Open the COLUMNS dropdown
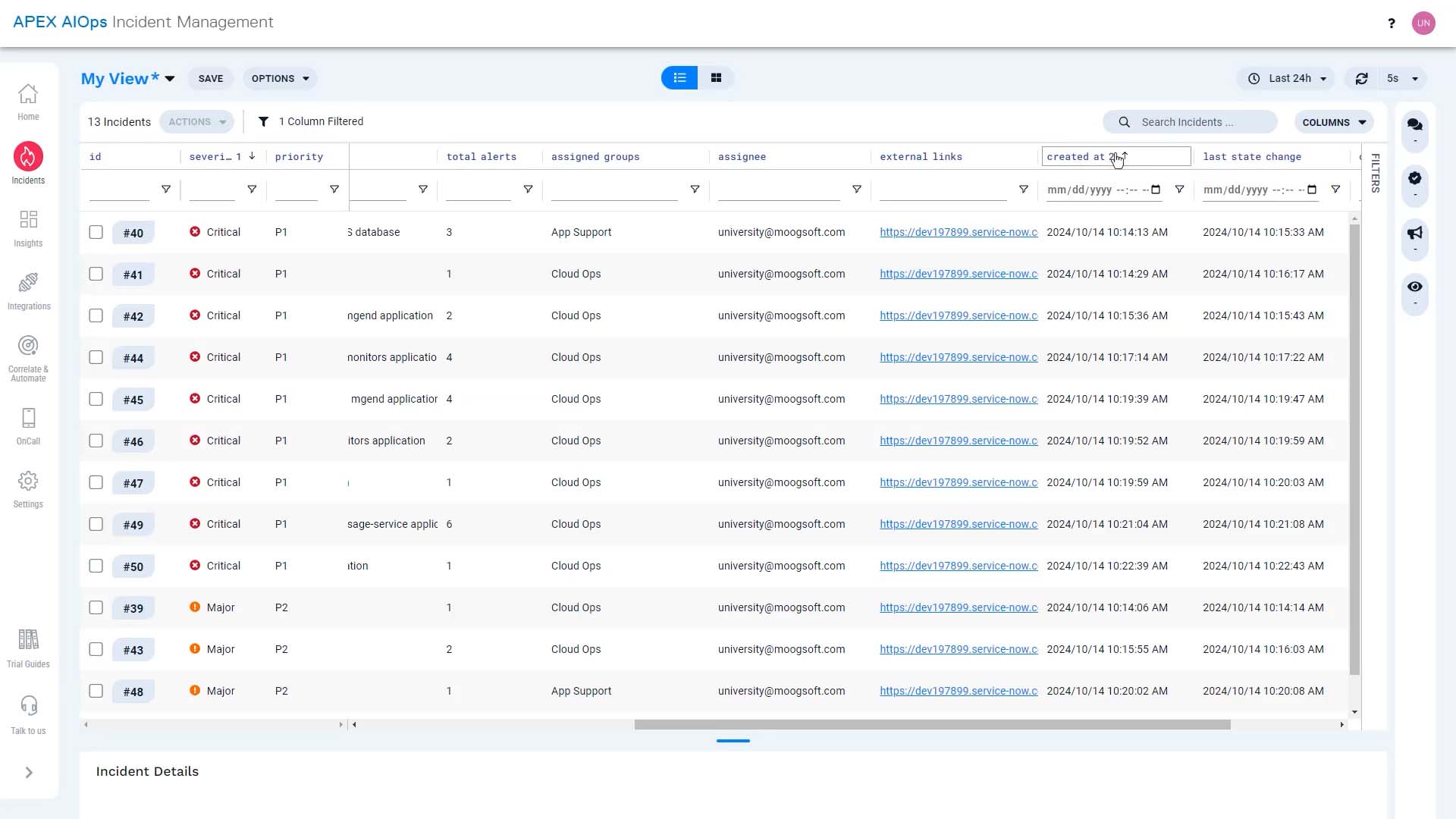 point(1334,122)
